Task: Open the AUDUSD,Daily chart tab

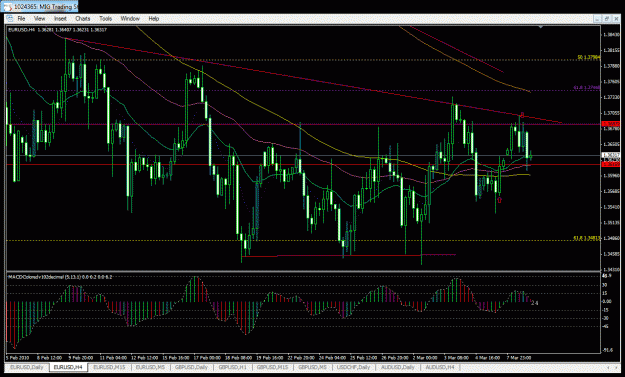Action: pos(398,367)
